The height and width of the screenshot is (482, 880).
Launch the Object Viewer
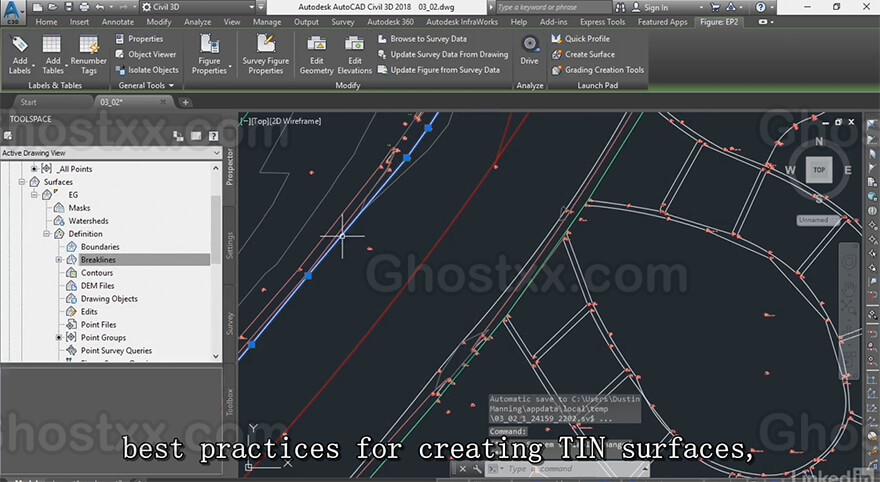coord(146,54)
